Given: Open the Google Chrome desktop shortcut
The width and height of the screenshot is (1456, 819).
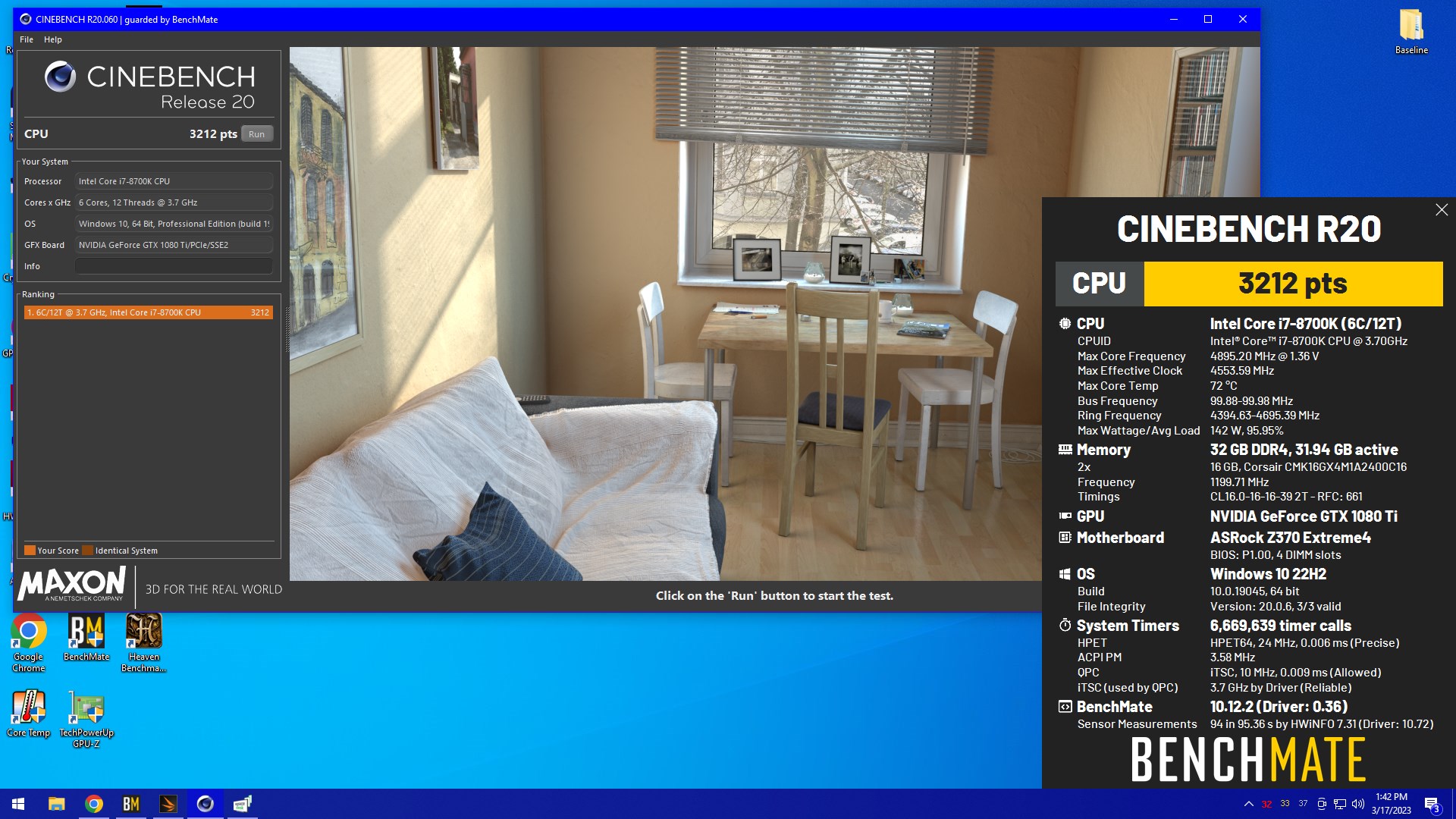Looking at the screenshot, I should coord(28,643).
